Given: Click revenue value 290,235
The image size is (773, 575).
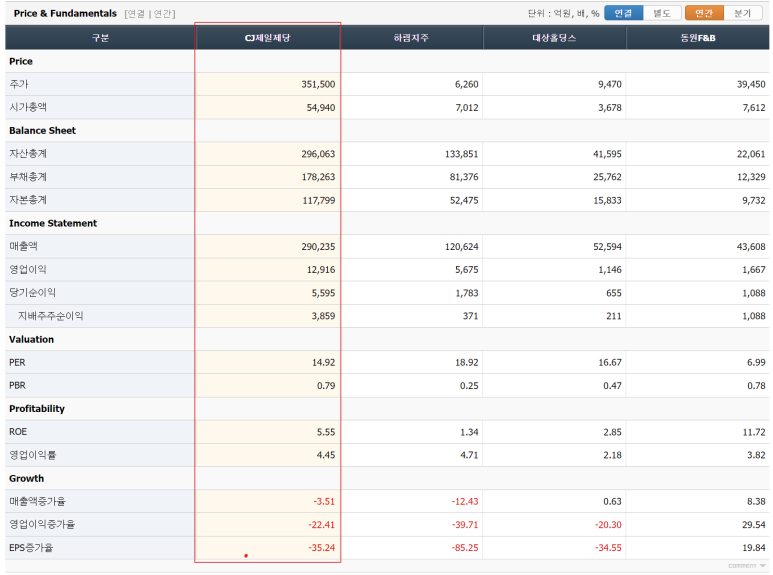Looking at the screenshot, I should click(x=318, y=247).
